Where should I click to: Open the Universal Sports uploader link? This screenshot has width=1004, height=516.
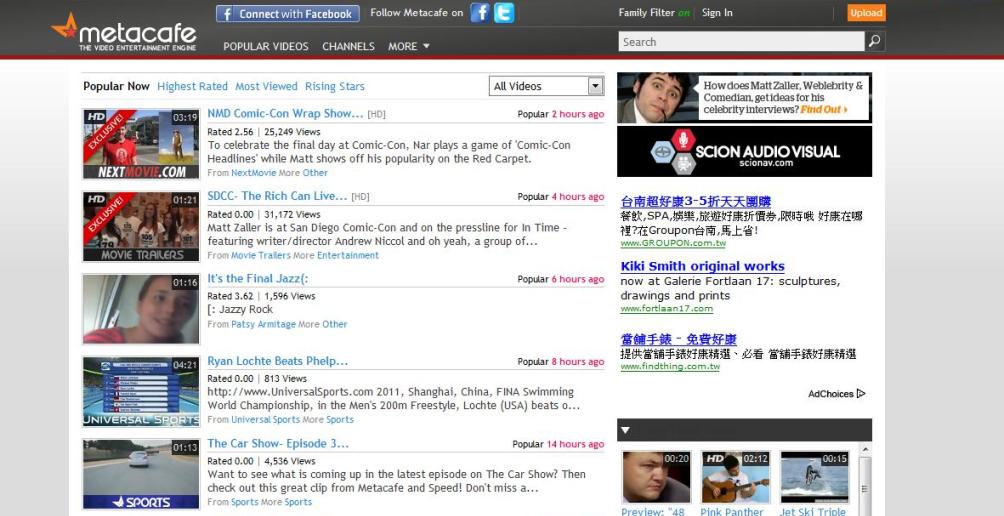point(265,420)
